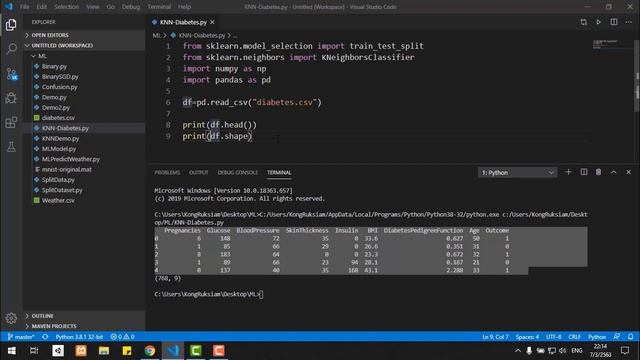Open notifications bell in status bar
The image size is (640, 360).
click(x=631, y=337)
